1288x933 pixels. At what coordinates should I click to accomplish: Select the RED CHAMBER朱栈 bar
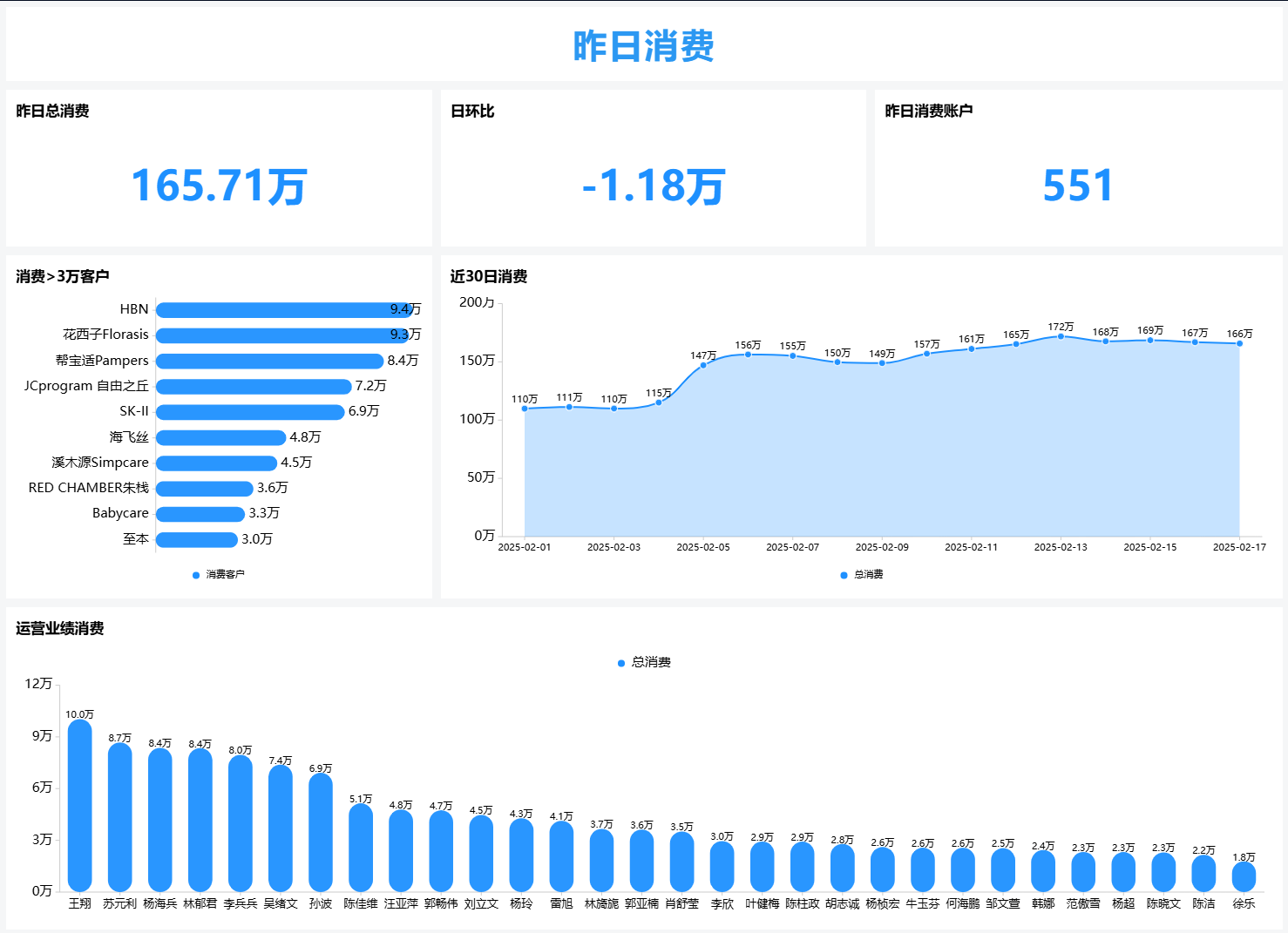click(205, 489)
